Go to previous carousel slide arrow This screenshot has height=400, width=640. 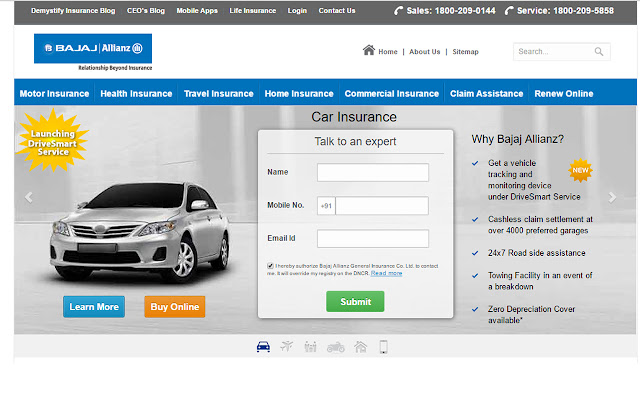[29, 198]
